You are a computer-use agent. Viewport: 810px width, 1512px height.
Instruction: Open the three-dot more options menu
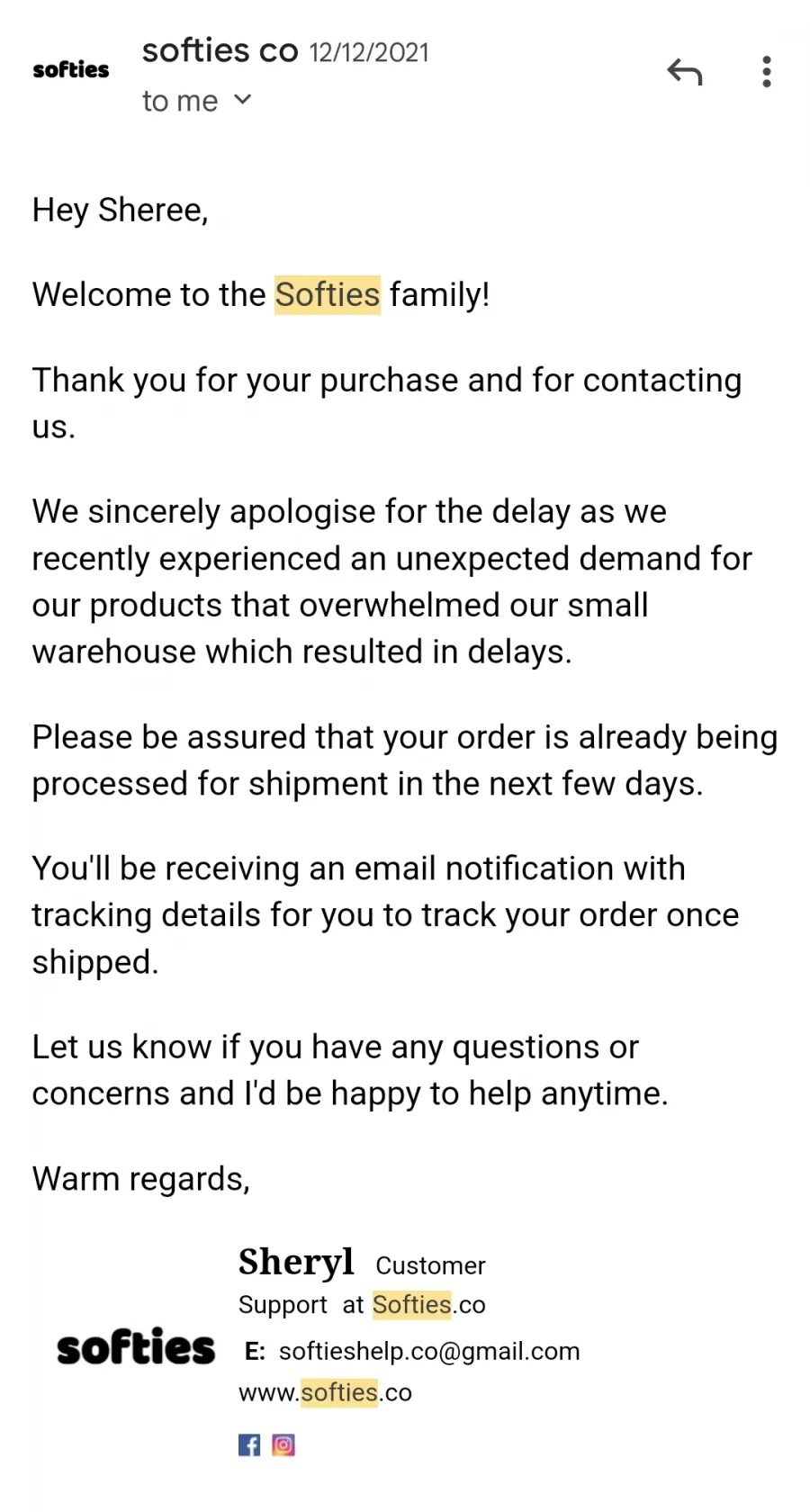pos(766,71)
